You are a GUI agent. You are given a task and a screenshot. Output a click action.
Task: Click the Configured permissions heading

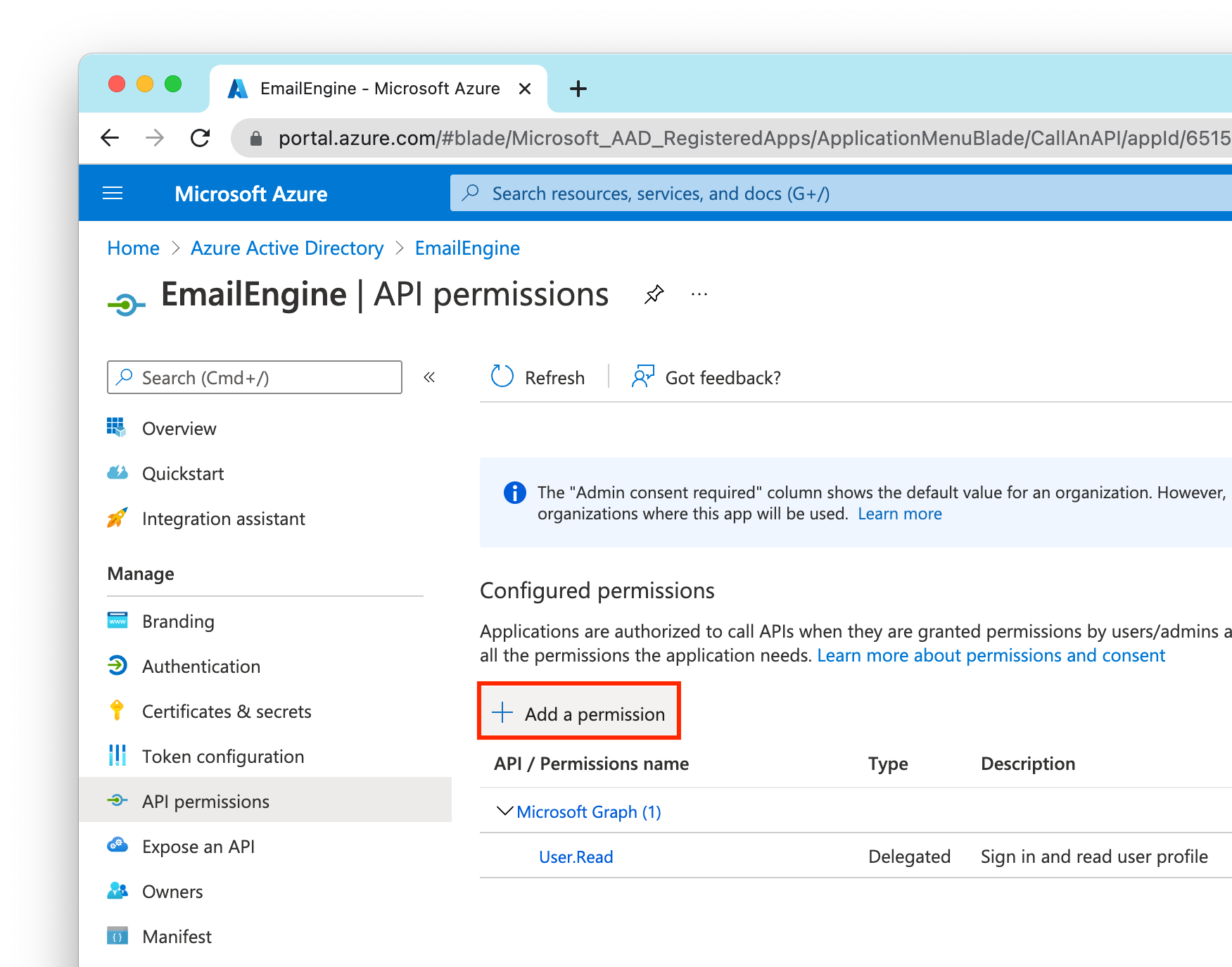pos(597,590)
